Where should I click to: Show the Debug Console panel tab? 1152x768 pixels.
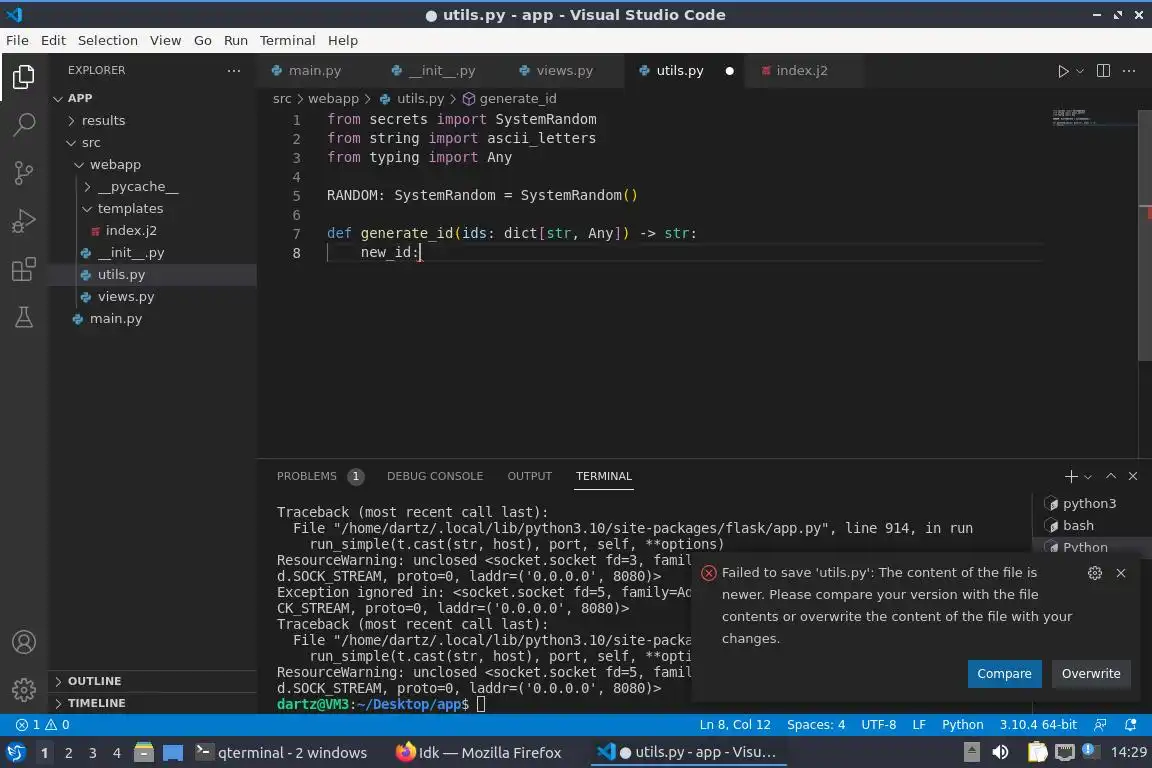(x=435, y=476)
